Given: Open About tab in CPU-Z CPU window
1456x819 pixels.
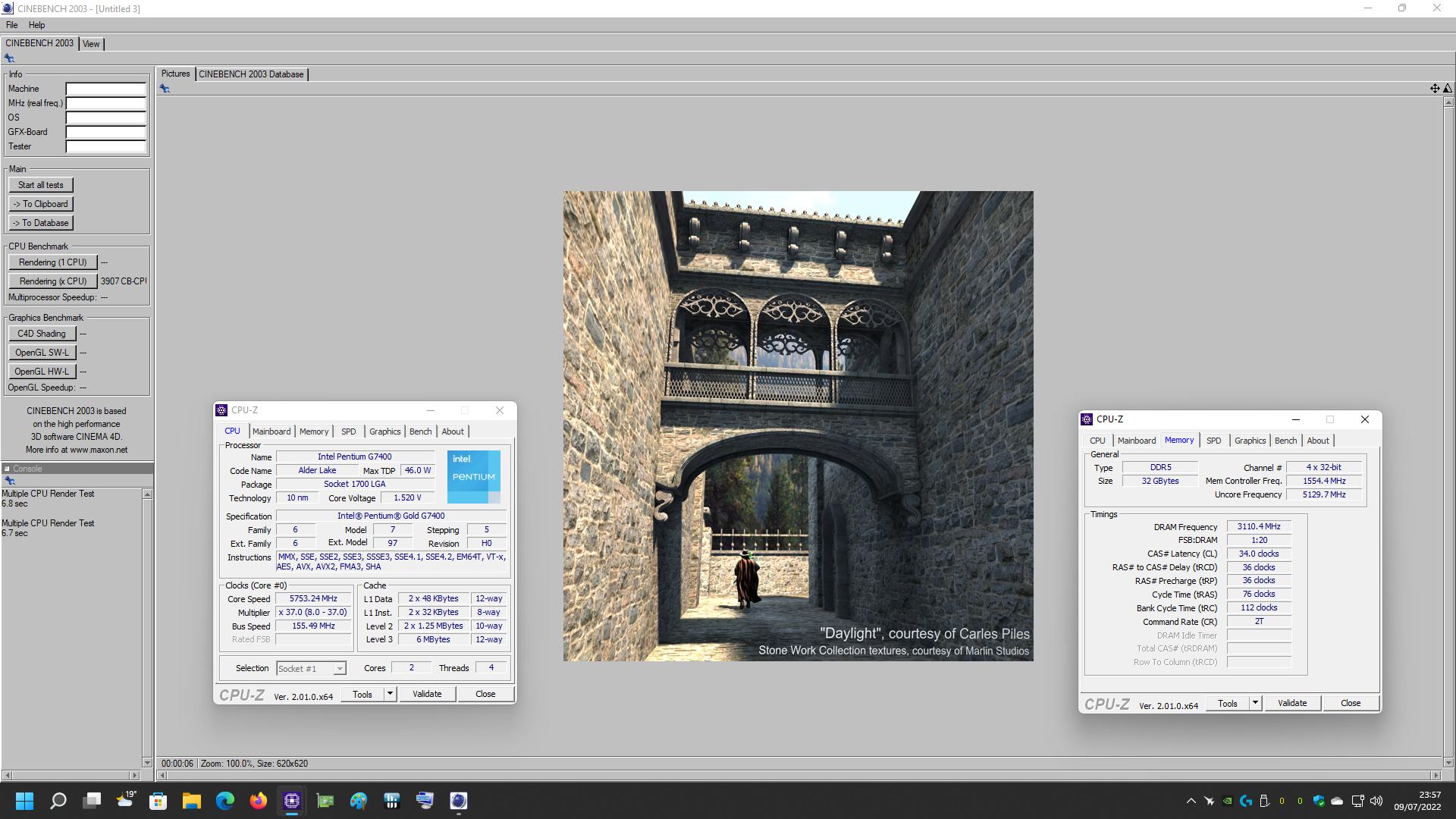Looking at the screenshot, I should coord(453,431).
